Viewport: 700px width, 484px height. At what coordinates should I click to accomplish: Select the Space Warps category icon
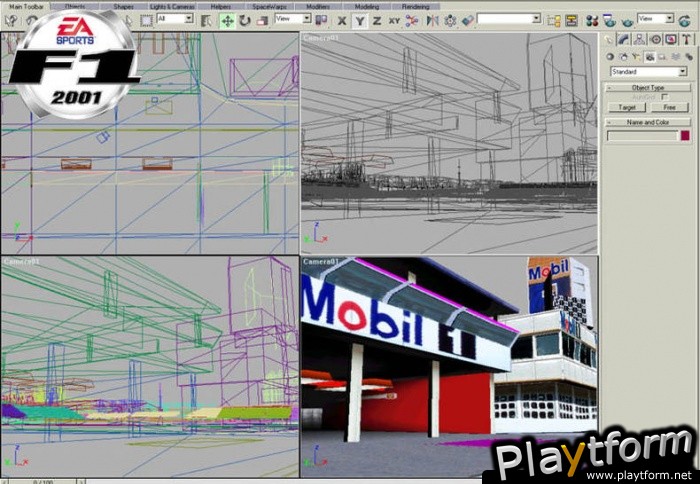[x=676, y=57]
